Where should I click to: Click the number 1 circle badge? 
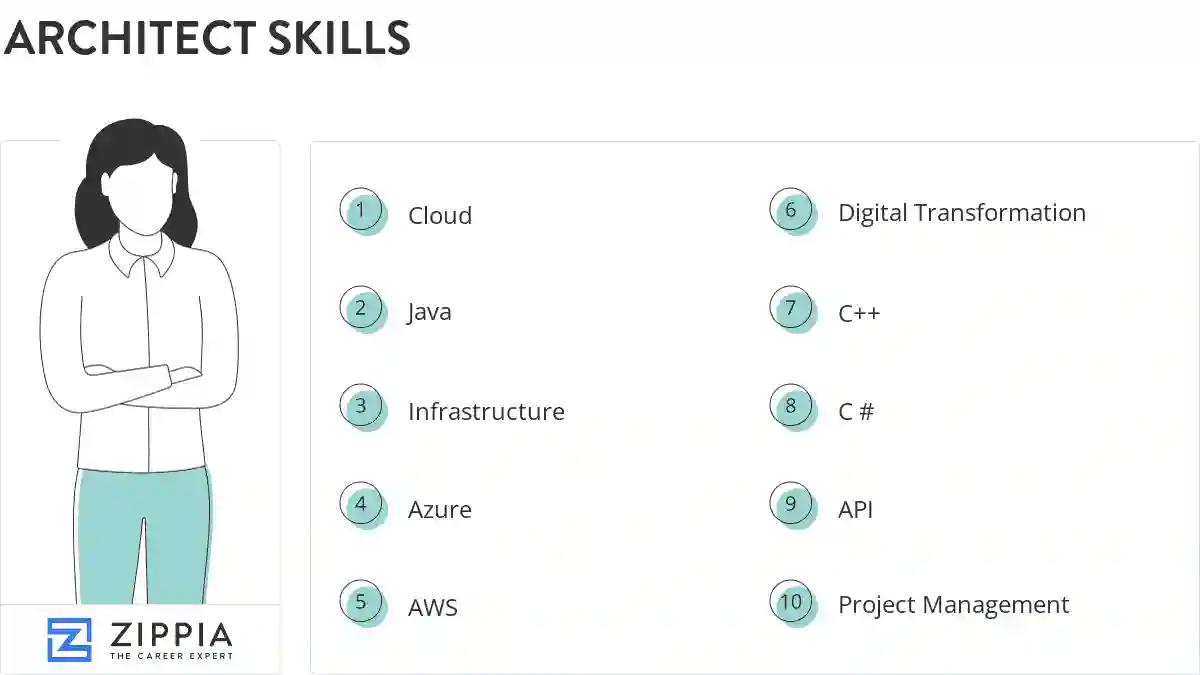[361, 211]
